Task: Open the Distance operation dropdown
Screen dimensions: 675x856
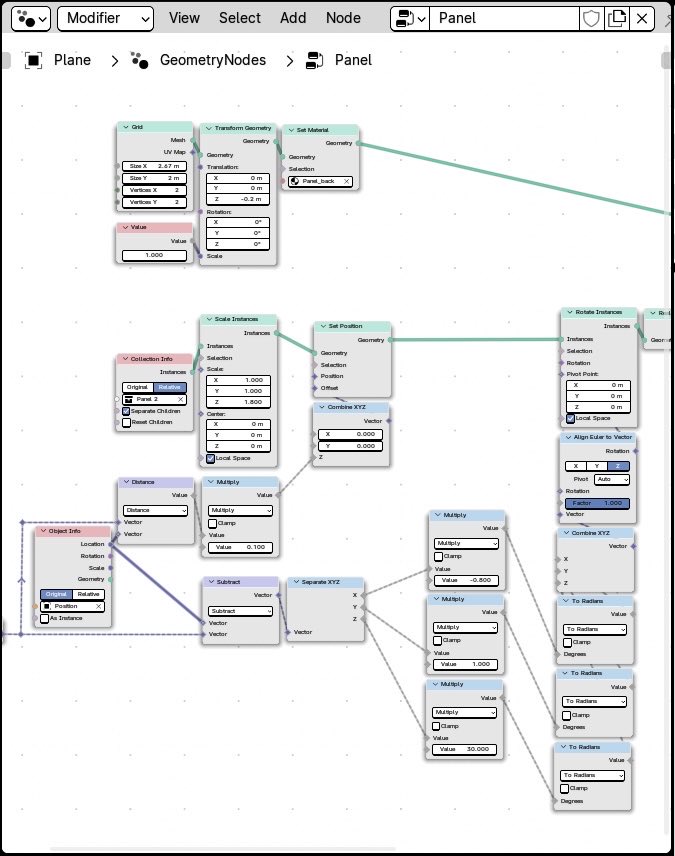Action: (156, 510)
